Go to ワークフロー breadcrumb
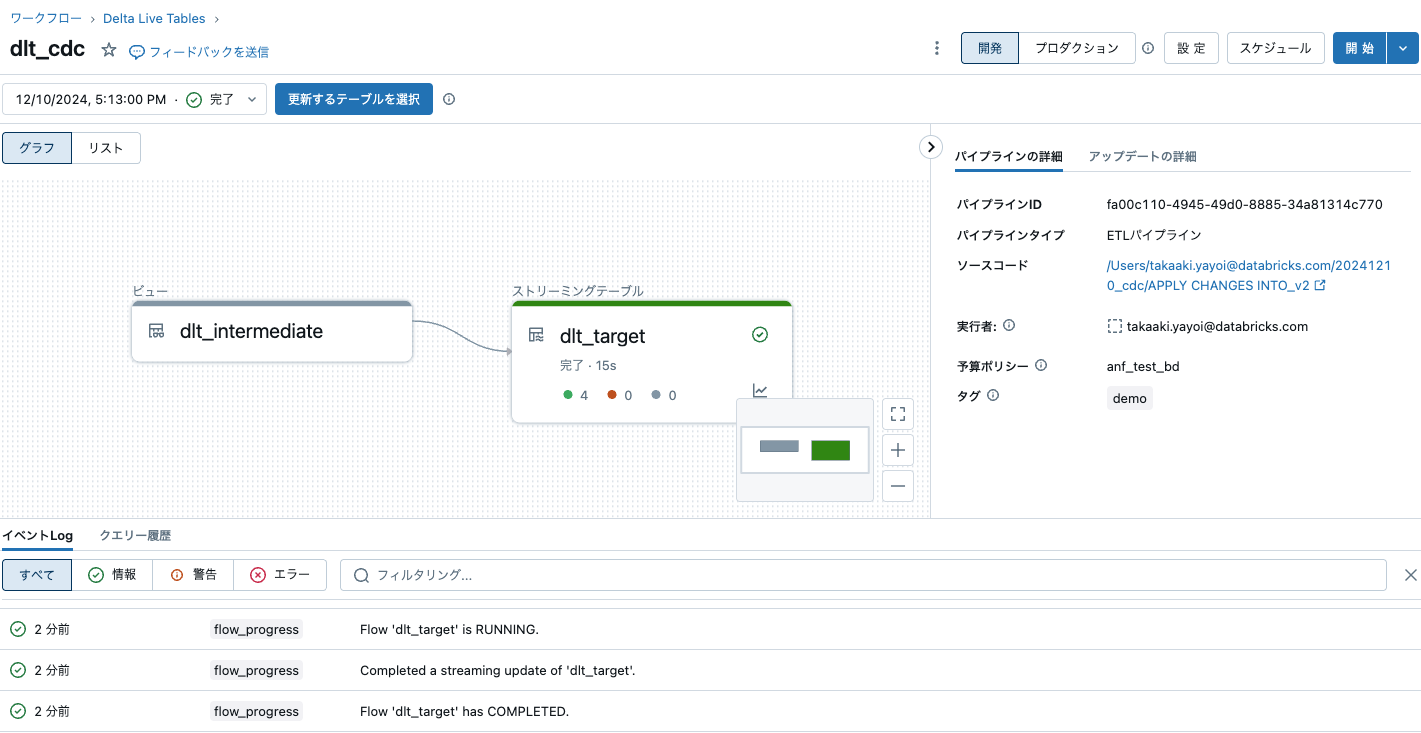1421x733 pixels. 48,19
